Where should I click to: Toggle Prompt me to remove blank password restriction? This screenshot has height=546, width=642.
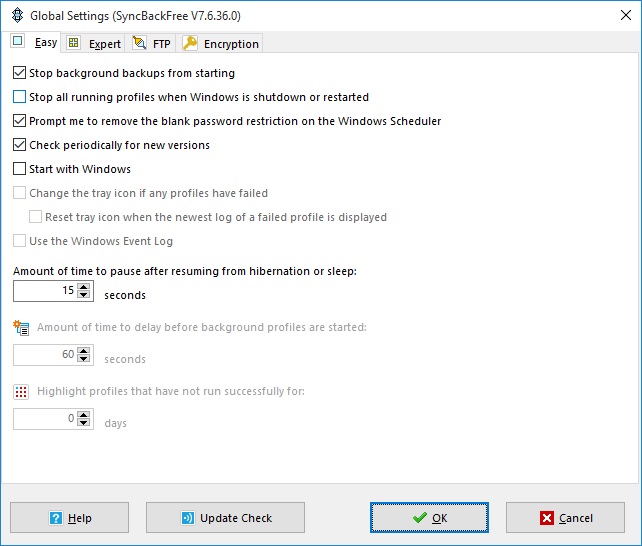tap(19, 121)
